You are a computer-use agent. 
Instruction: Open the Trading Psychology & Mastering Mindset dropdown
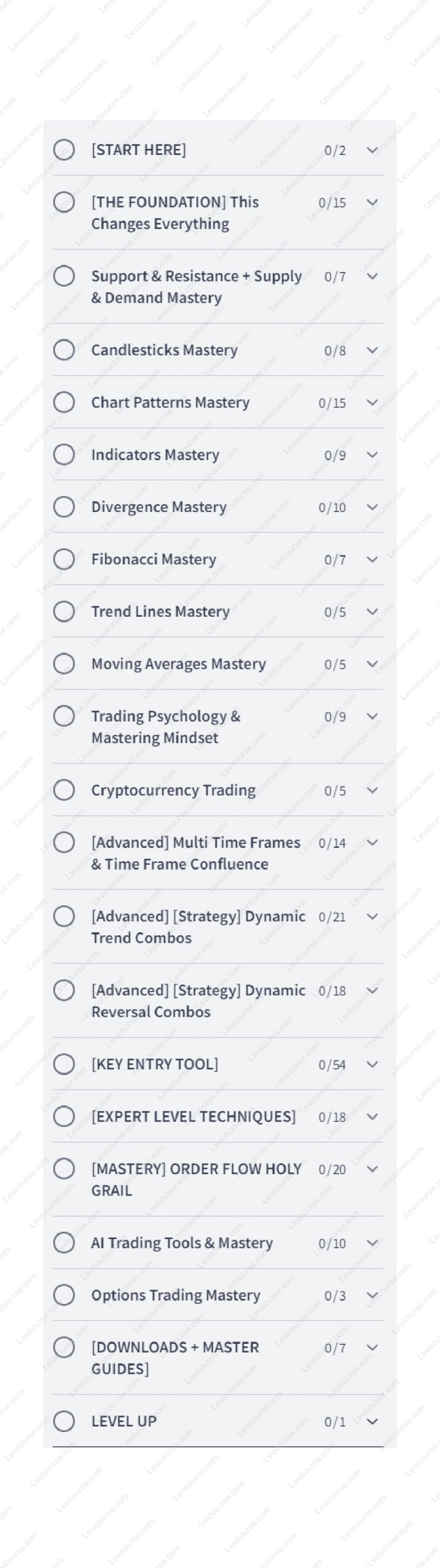click(x=372, y=716)
